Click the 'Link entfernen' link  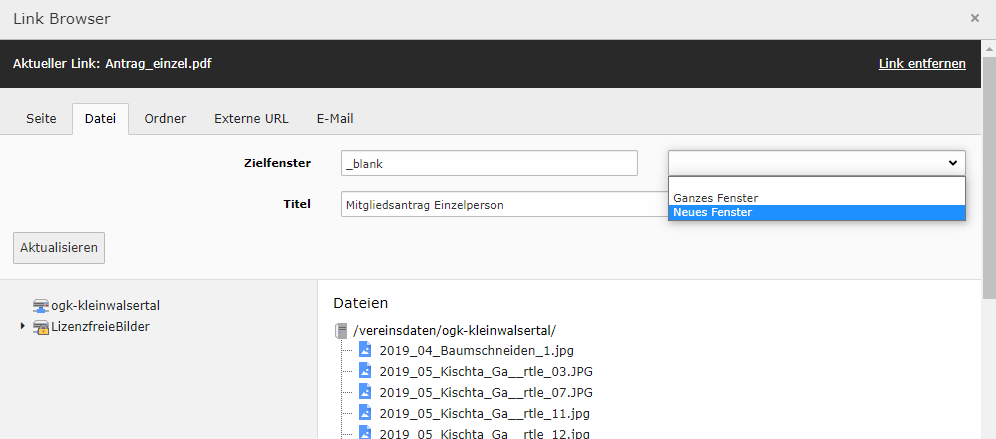922,64
